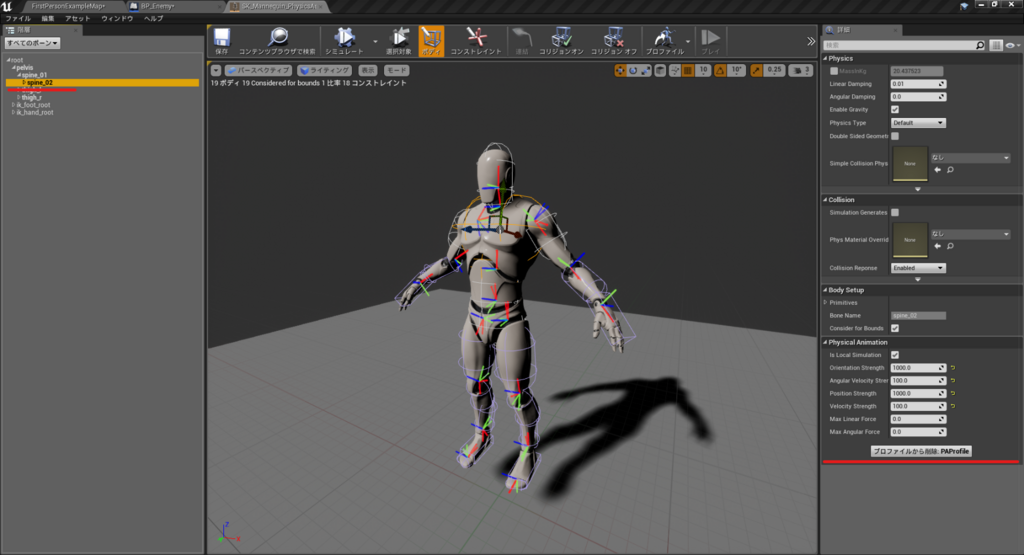Select the thigh_r bone in hierarchy
The height and width of the screenshot is (555, 1024).
[31, 97]
